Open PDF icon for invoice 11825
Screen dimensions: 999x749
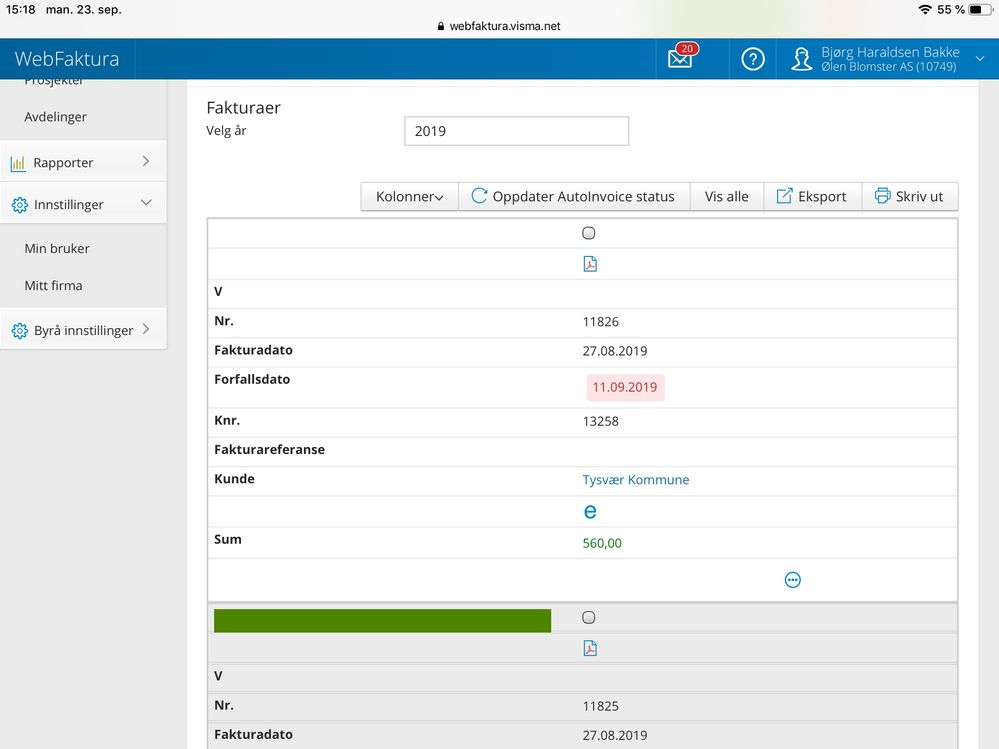coord(590,648)
